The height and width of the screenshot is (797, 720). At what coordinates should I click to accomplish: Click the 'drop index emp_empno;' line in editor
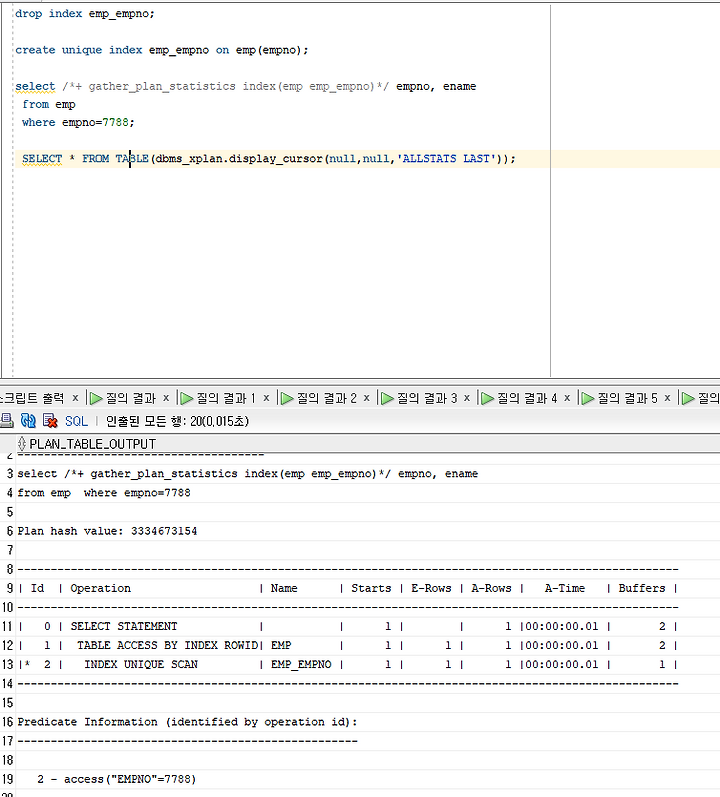84,14
